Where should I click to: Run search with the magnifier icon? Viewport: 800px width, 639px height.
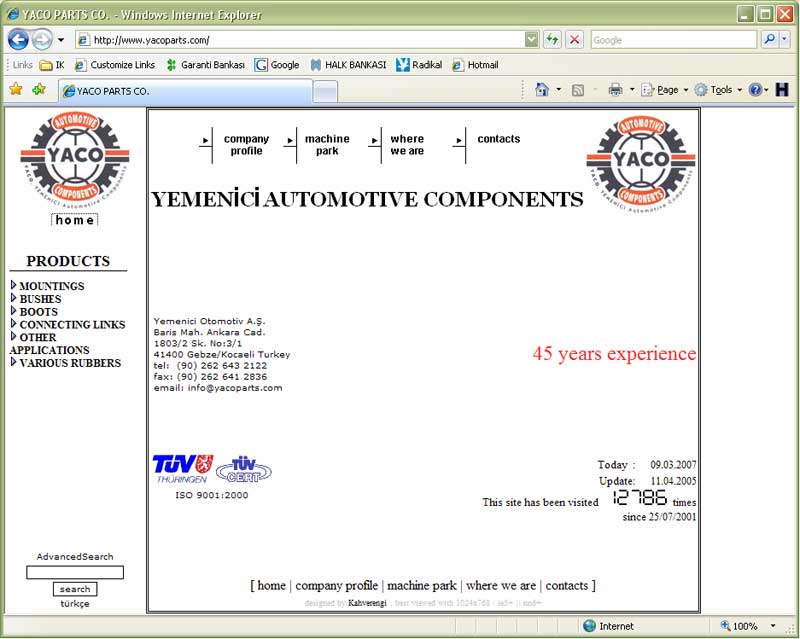pos(769,39)
